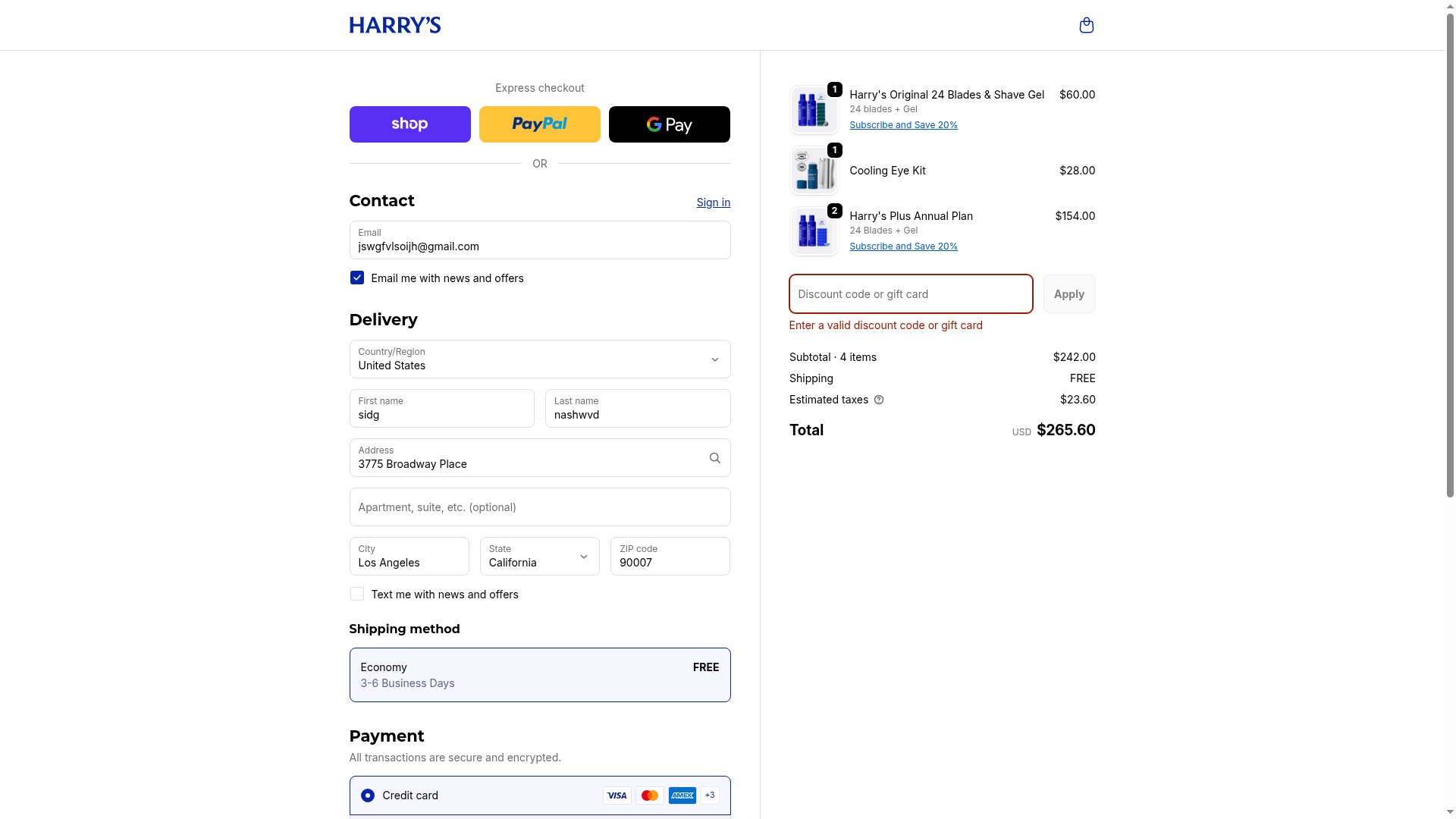Image resolution: width=1456 pixels, height=819 pixels.
Task: Select the Credit card payment option
Action: pyautogui.click(x=368, y=795)
